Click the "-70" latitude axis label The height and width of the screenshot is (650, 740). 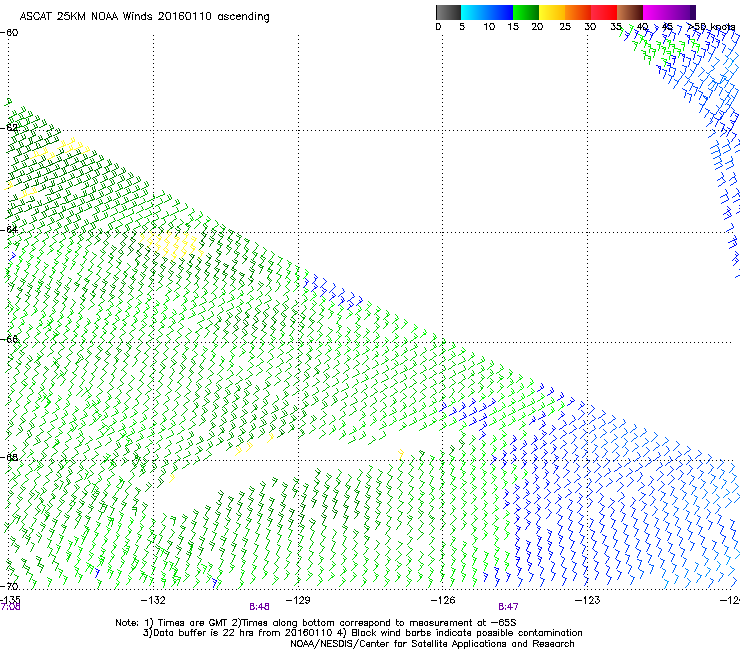[9, 586]
